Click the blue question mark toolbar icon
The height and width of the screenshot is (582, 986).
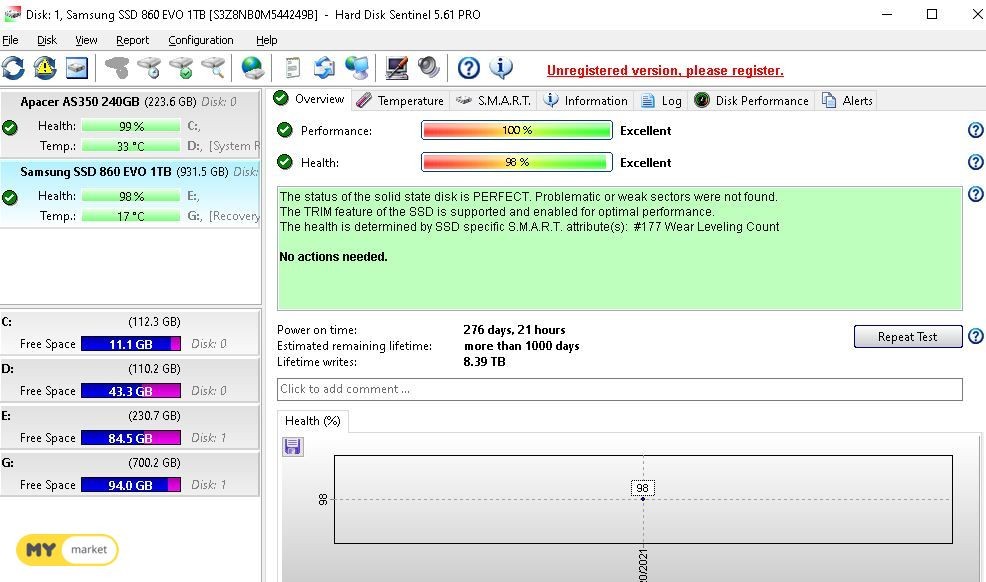(x=468, y=68)
